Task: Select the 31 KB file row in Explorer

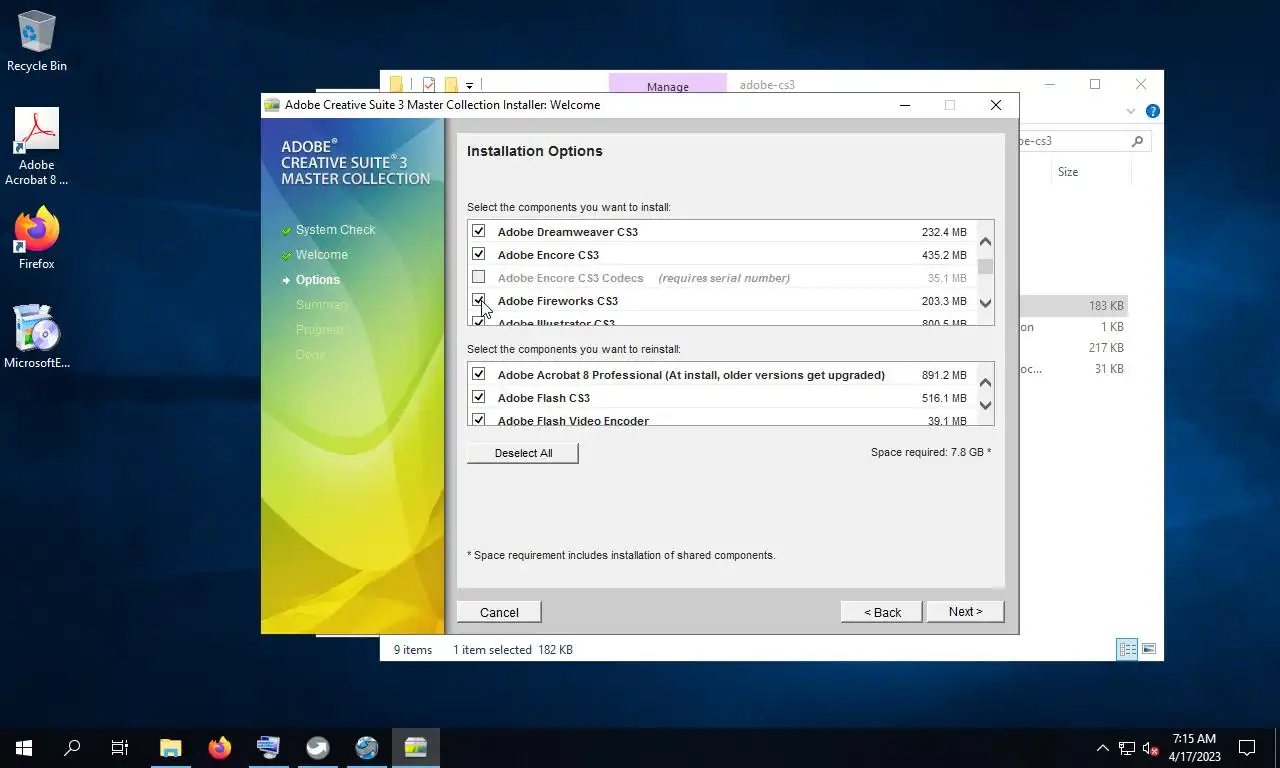Action: click(1072, 369)
